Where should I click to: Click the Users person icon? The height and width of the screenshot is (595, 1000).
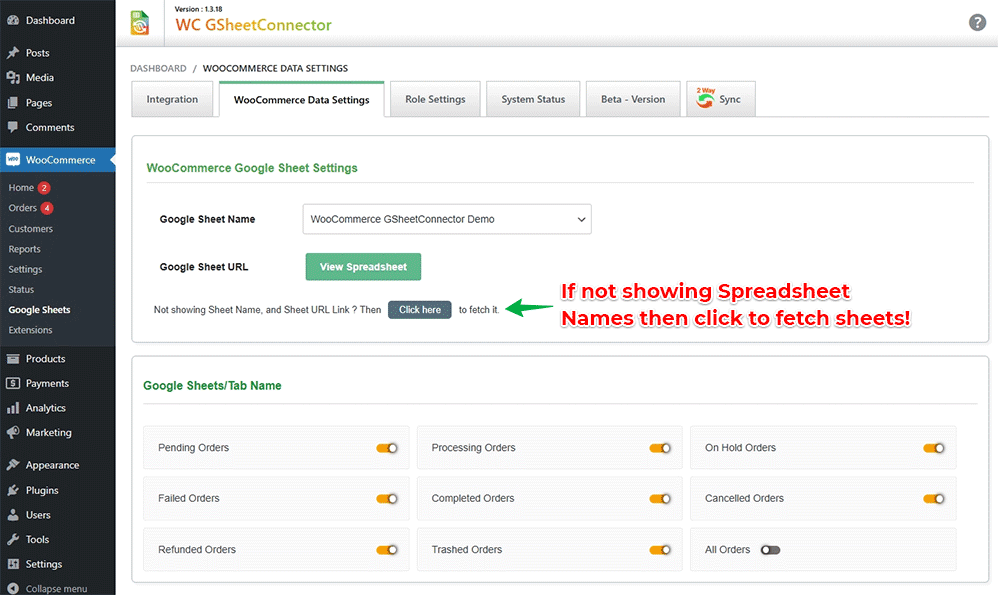13,515
